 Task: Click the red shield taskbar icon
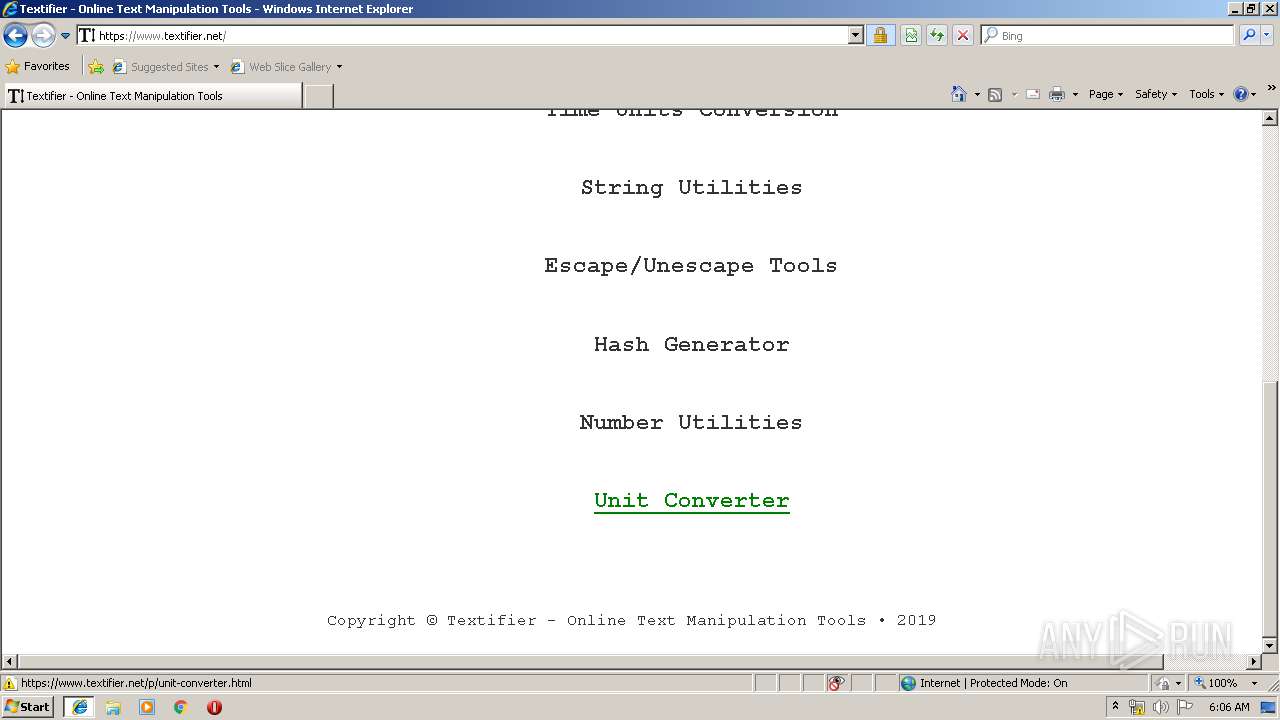tap(214, 707)
